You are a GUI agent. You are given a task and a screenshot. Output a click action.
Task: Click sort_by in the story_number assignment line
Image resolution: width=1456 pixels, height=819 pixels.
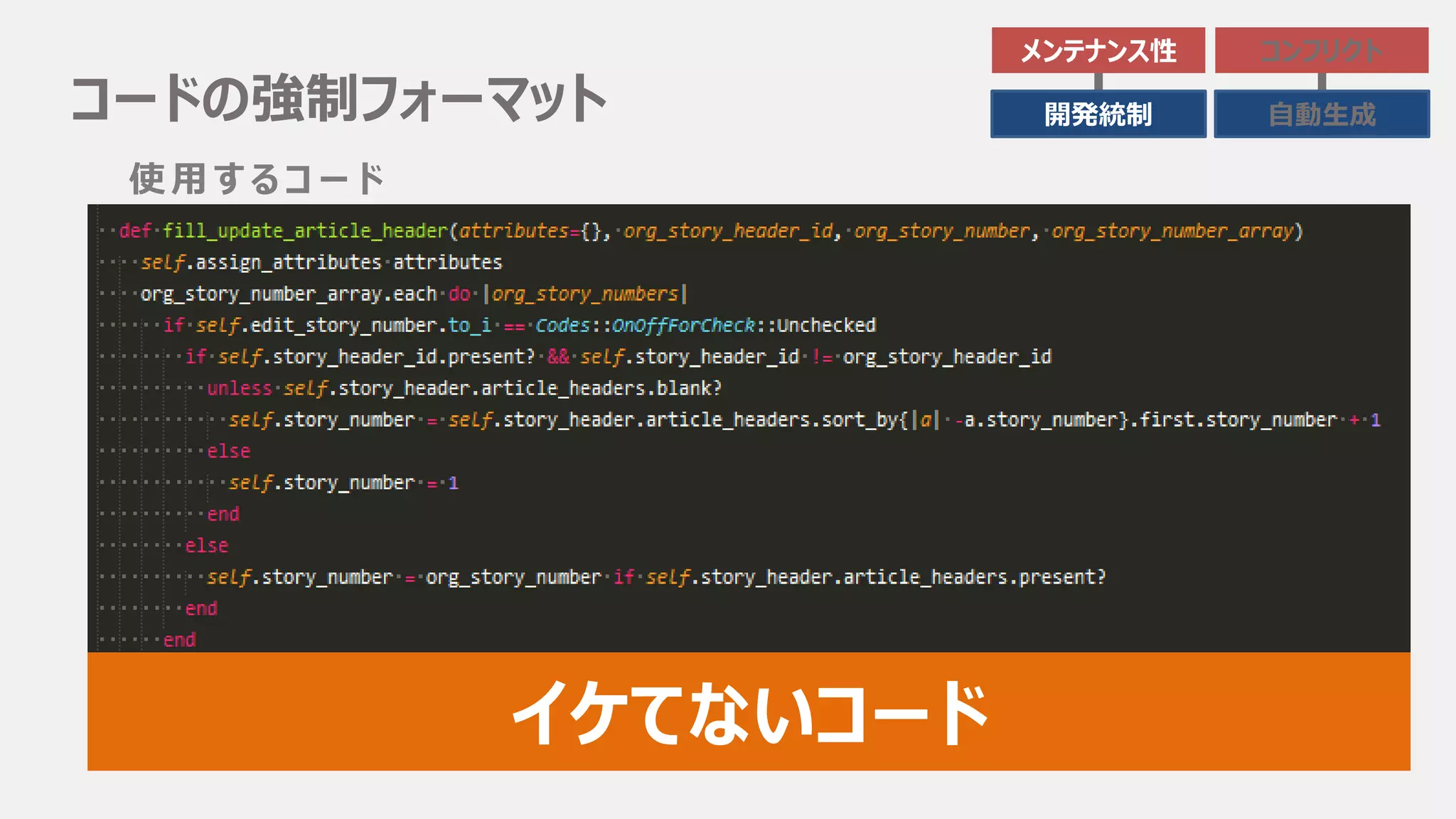pos(860,420)
